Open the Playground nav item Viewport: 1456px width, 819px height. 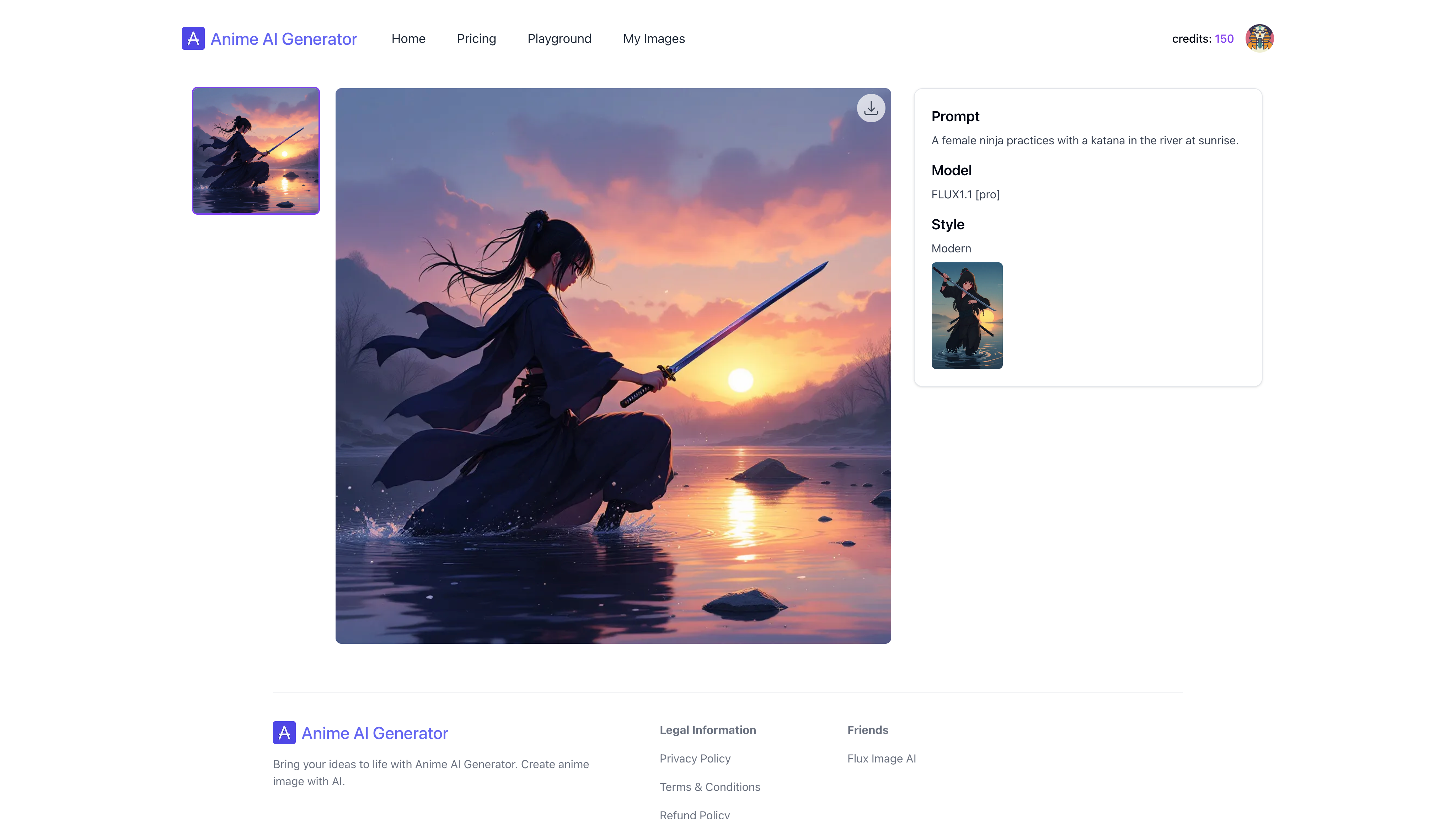559,38
